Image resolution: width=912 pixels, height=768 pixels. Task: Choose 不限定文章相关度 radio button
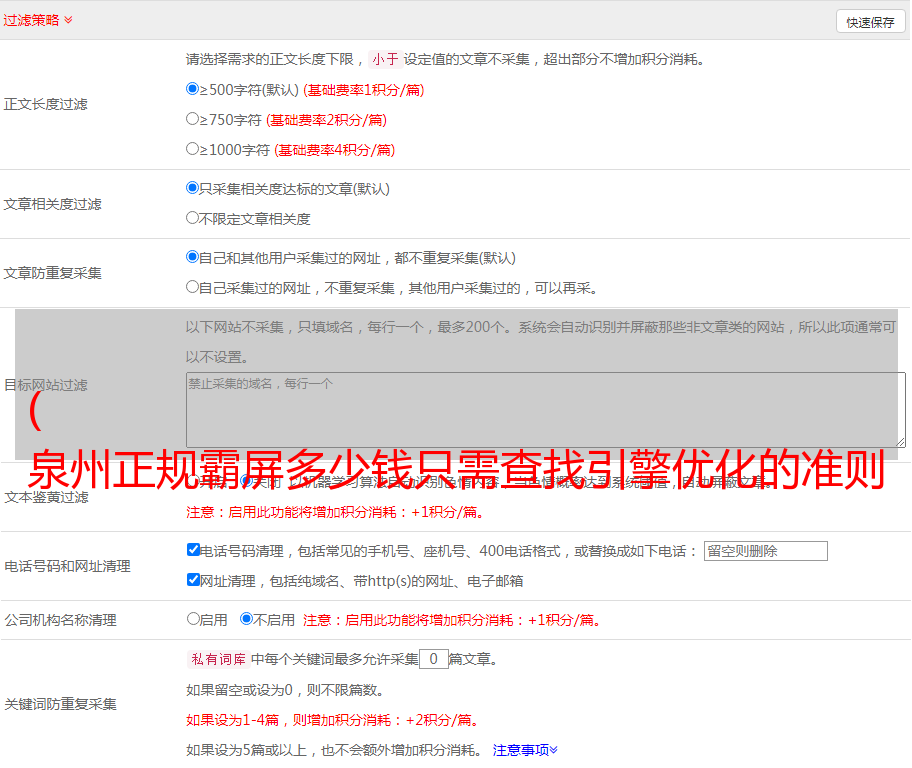193,218
